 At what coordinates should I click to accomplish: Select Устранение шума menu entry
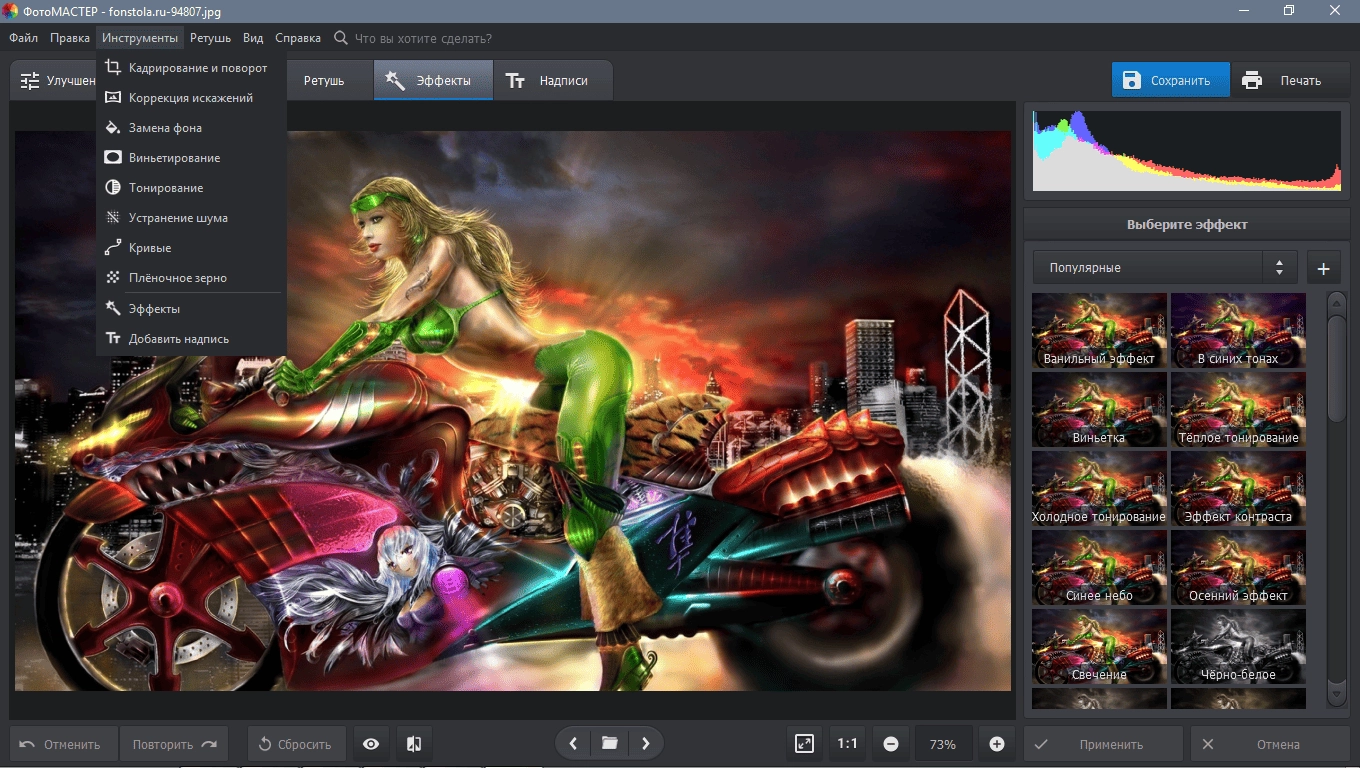191,218
